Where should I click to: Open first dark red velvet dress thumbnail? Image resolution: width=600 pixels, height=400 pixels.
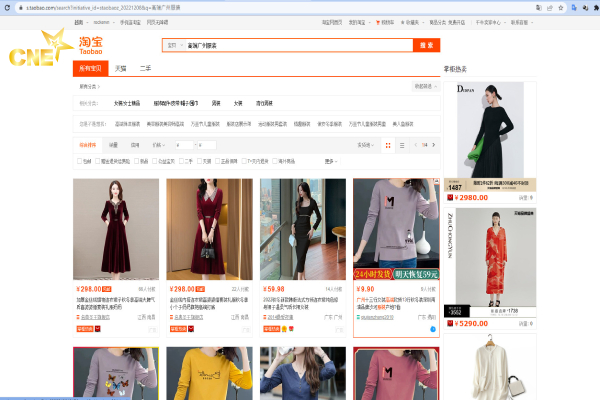[x=116, y=229]
